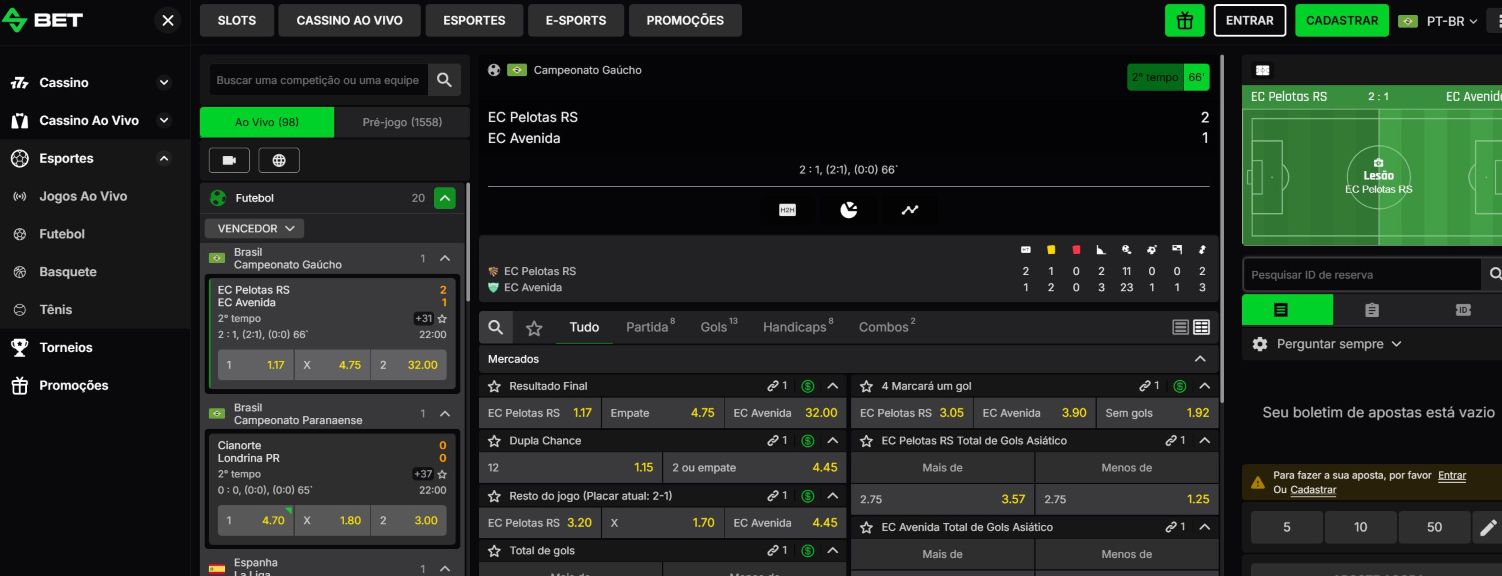Click the settings gear by Perguntar sempre
The image size is (1502, 576).
tap(1260, 344)
